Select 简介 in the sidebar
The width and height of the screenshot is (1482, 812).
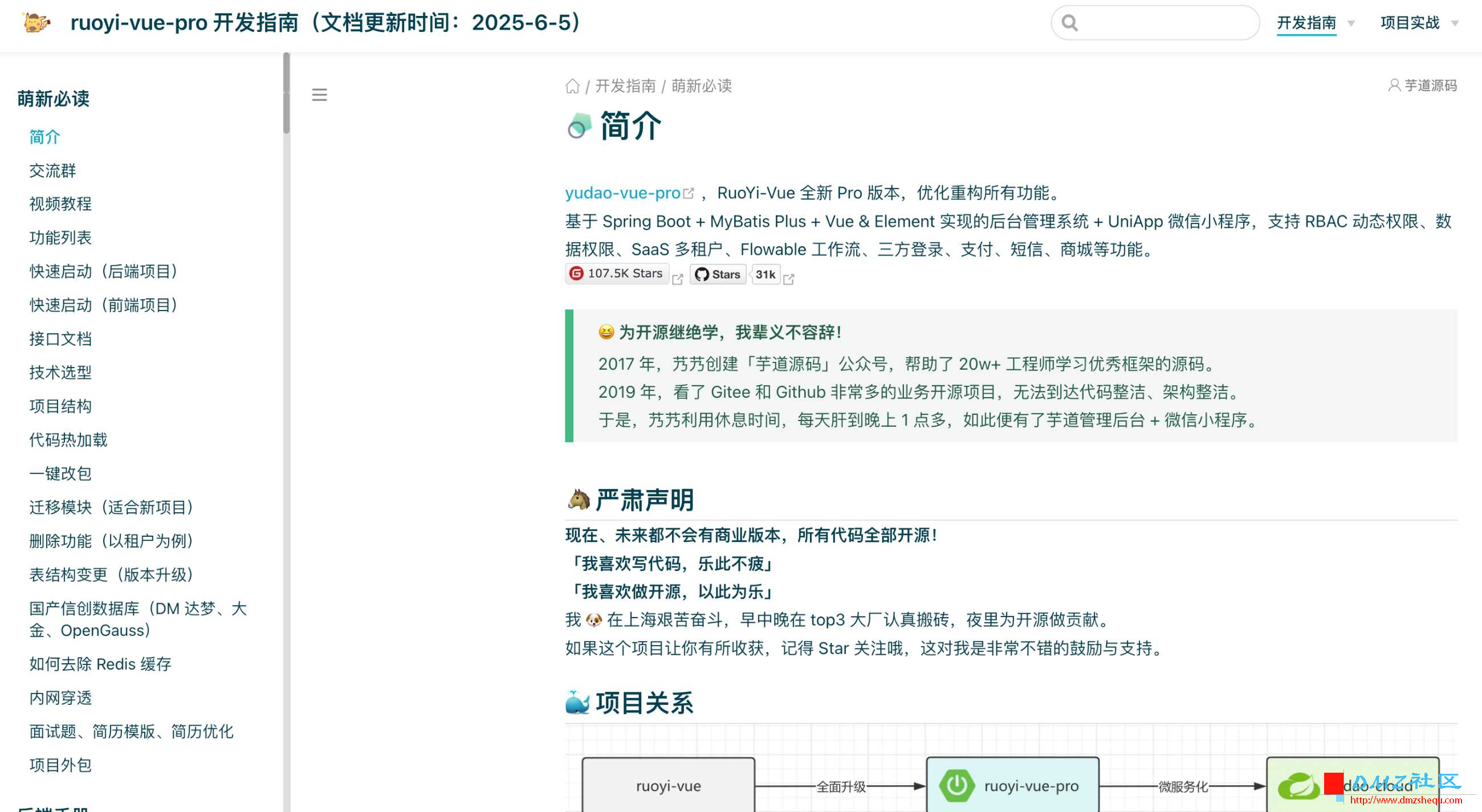pyautogui.click(x=45, y=137)
